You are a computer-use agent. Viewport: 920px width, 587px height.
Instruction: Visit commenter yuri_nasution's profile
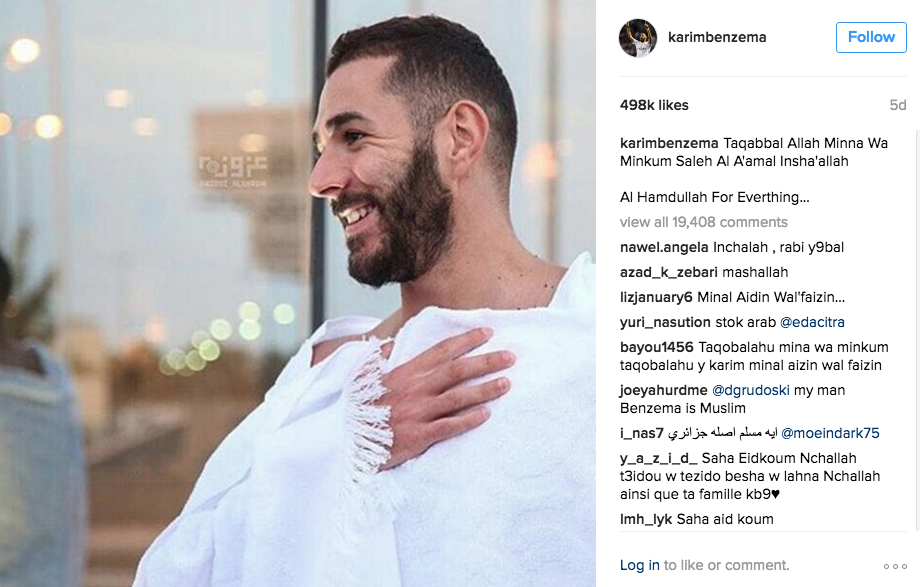point(665,322)
